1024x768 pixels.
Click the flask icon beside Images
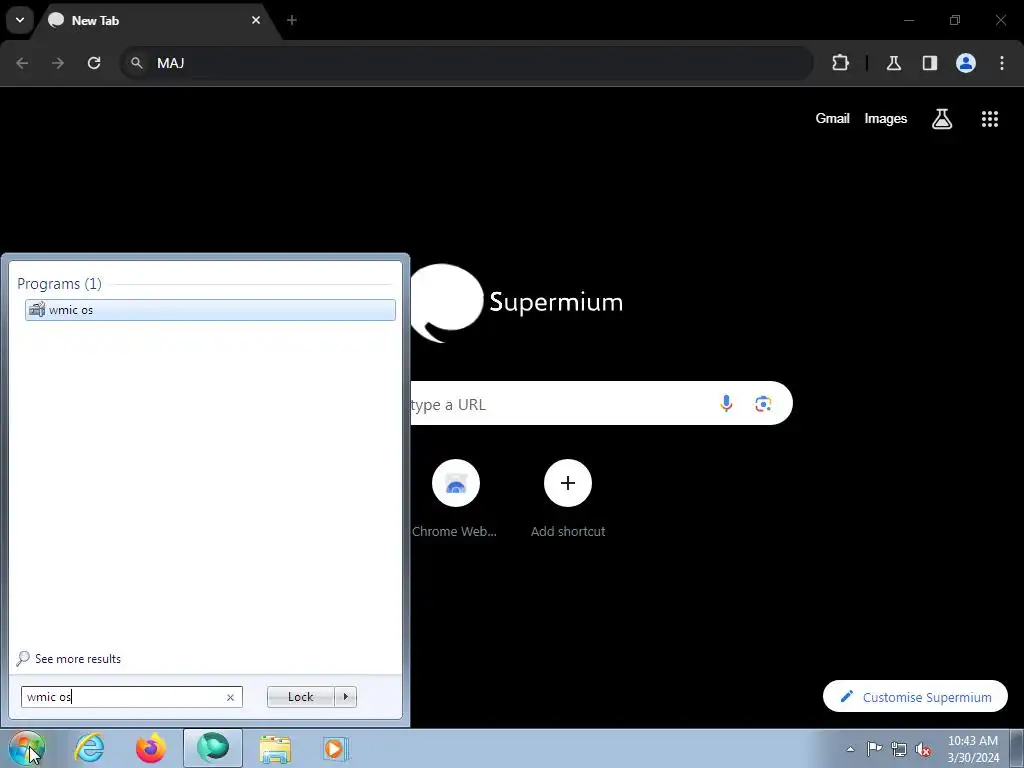tap(942, 119)
